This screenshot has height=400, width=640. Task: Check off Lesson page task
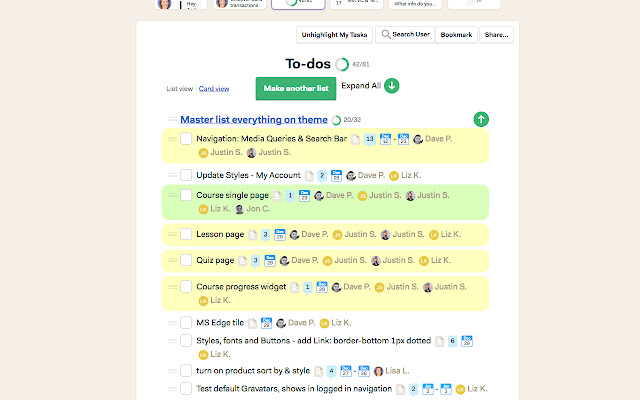point(186,234)
